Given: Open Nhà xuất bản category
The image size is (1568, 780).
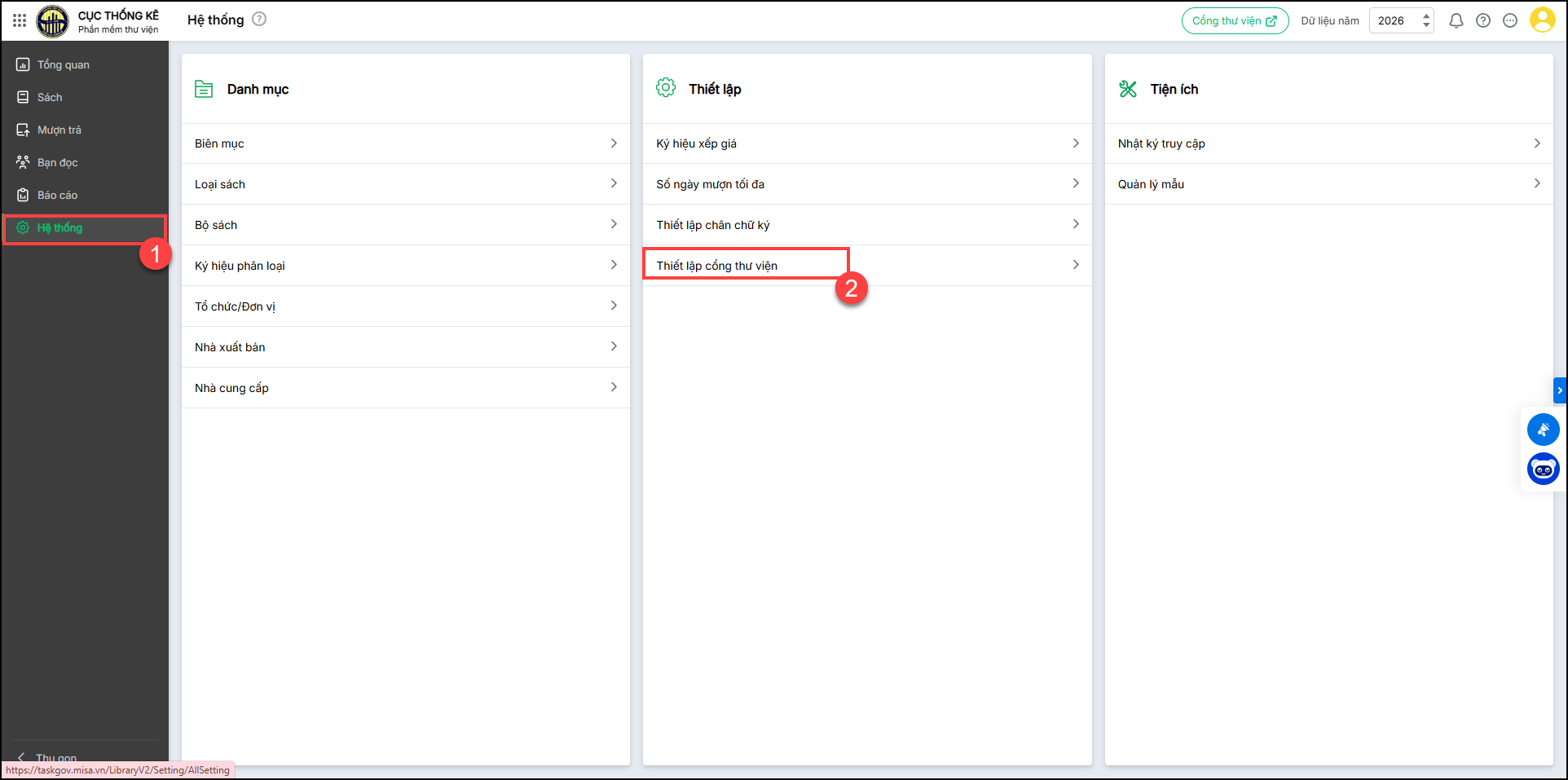Looking at the screenshot, I should pos(405,347).
